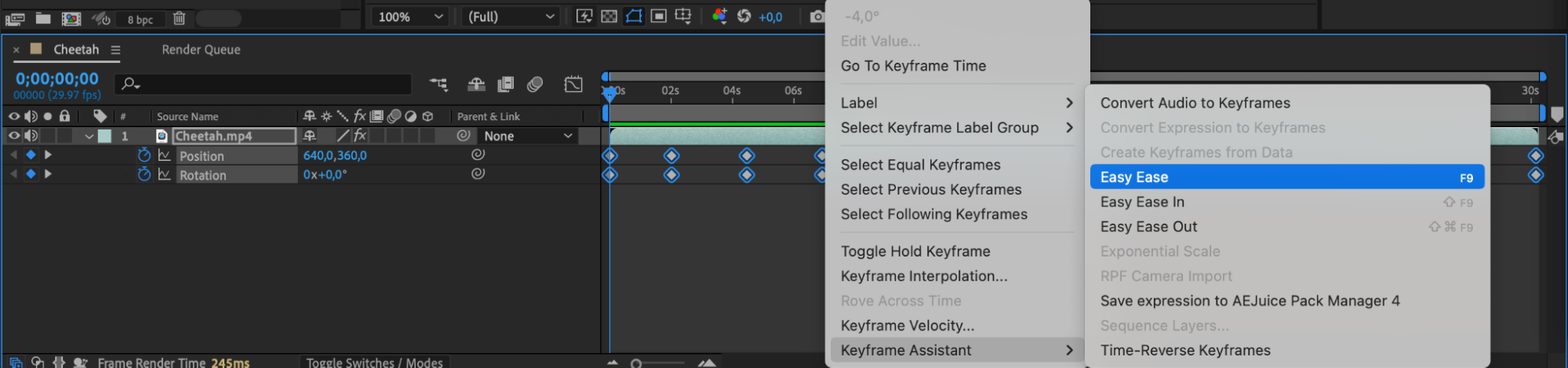
Task: Toggle Position keyframe at current time
Action: pos(31,155)
